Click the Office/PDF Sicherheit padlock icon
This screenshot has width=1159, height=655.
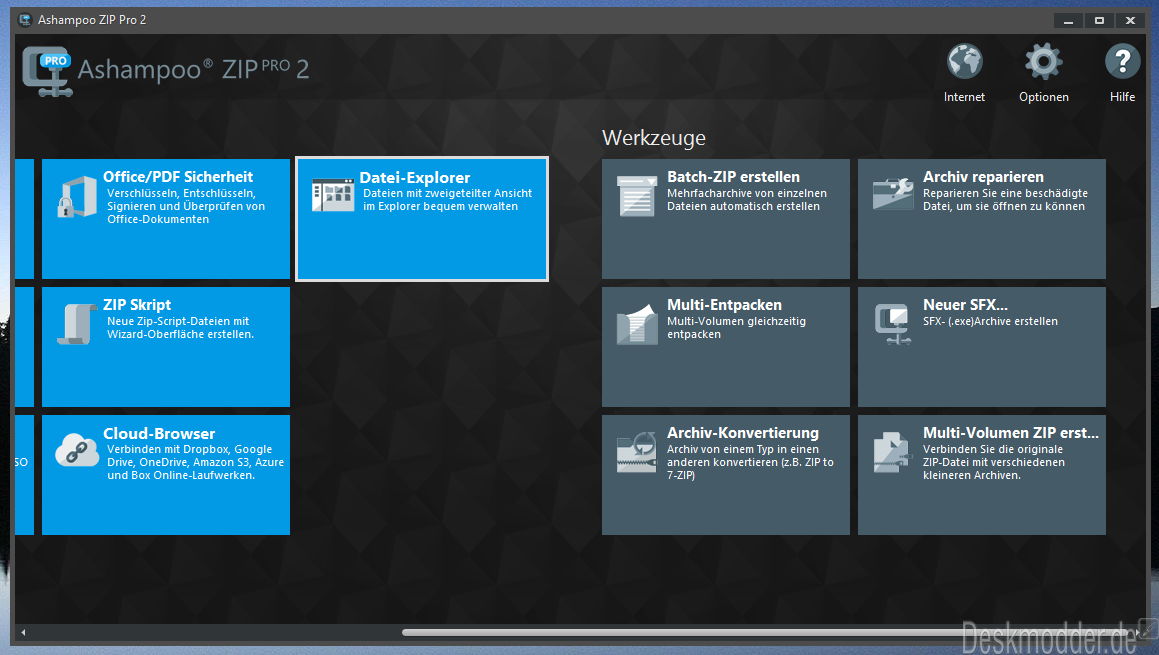pos(77,196)
